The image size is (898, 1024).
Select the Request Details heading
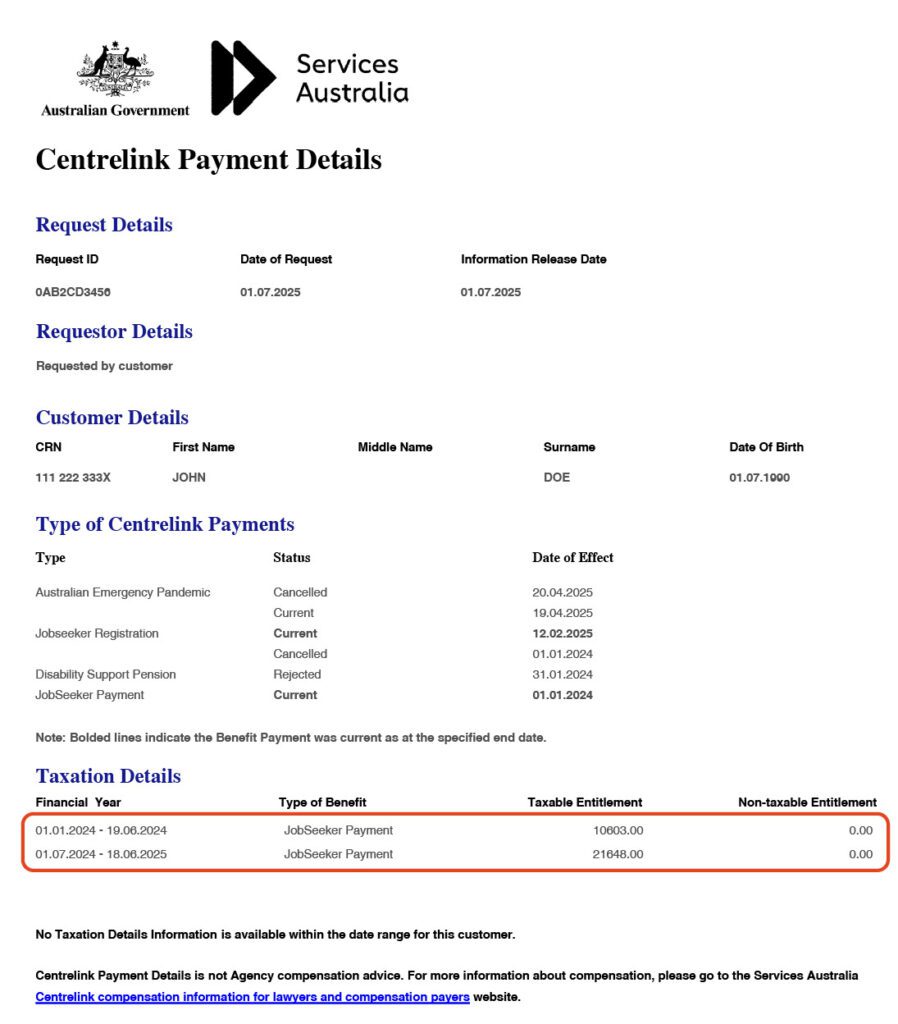pos(104,225)
